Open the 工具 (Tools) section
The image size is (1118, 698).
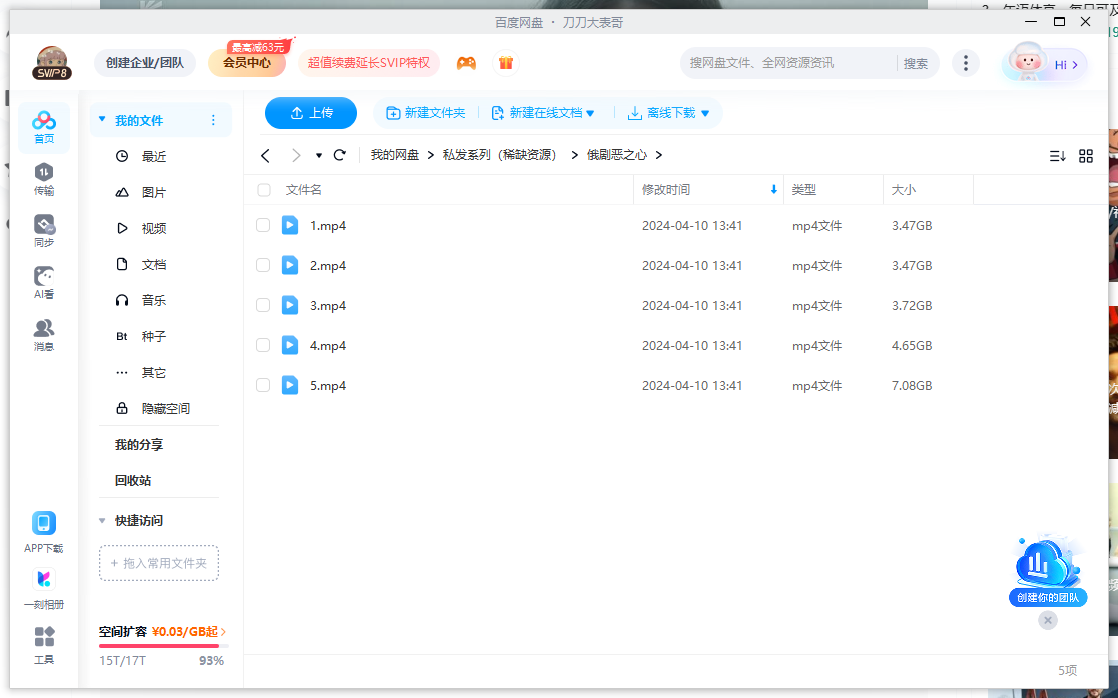43,645
